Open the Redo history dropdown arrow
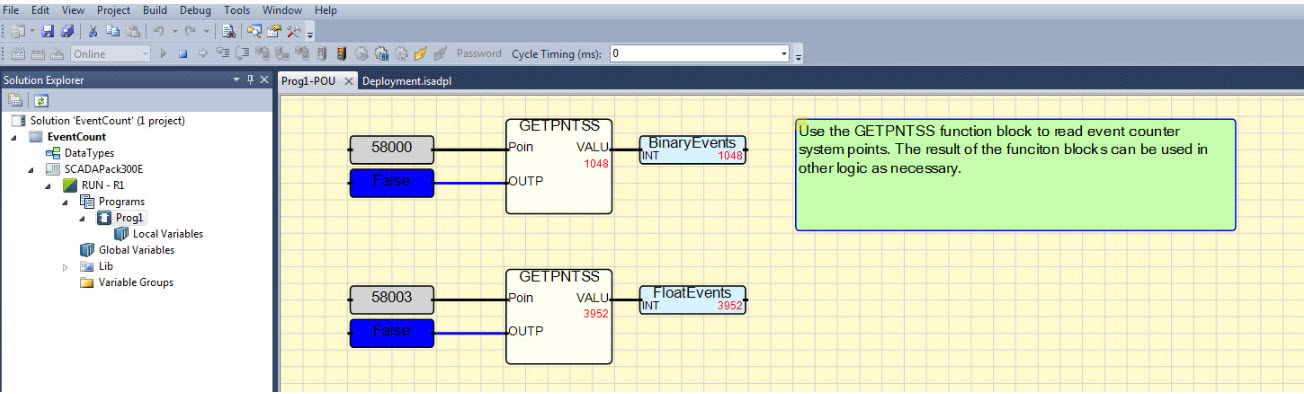Screen dimensions: 1304x394 (206, 31)
